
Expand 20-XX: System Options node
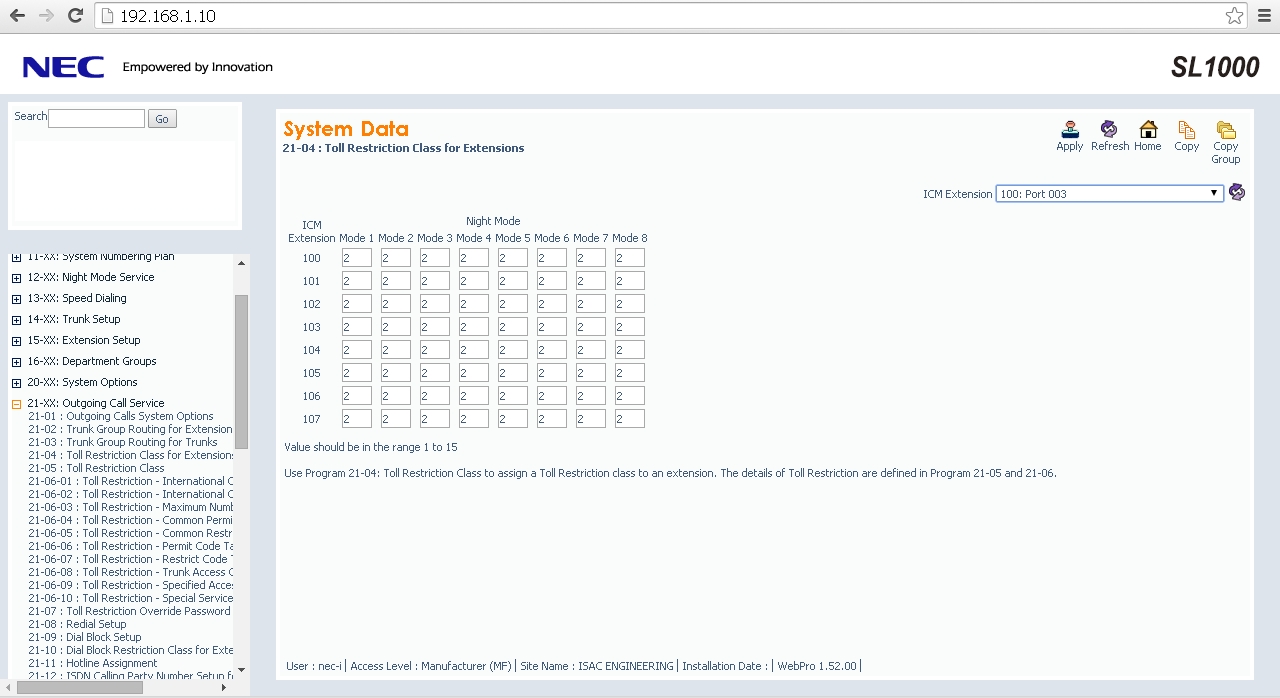coord(16,383)
